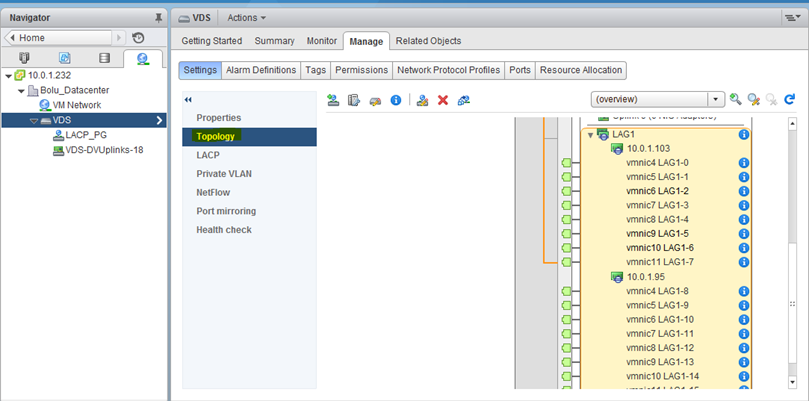This screenshot has height=401, width=809.
Task: Click info icon for vmnic4 LAG1-0
Action: click(743, 163)
